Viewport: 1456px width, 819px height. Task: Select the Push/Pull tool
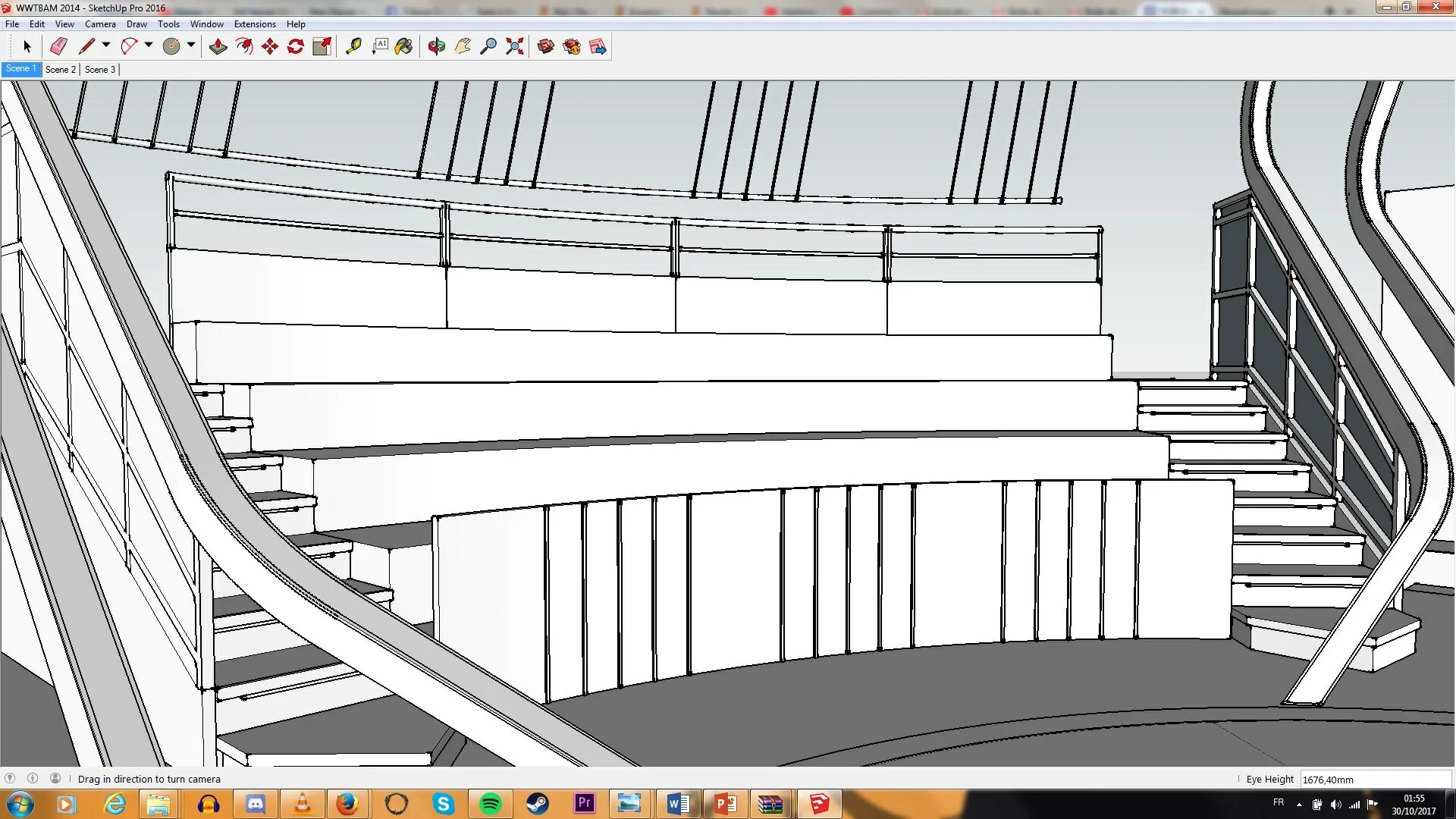tap(218, 46)
